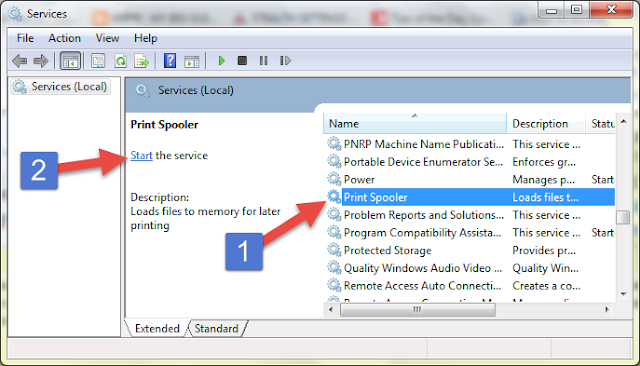Click 'Manages p...' description cell for Power
The height and width of the screenshot is (366, 640).
(x=544, y=180)
